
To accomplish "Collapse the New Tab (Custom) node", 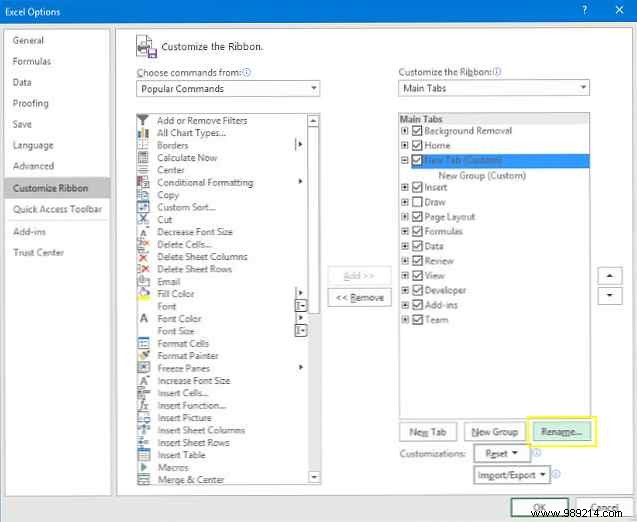I will pyautogui.click(x=404, y=160).
